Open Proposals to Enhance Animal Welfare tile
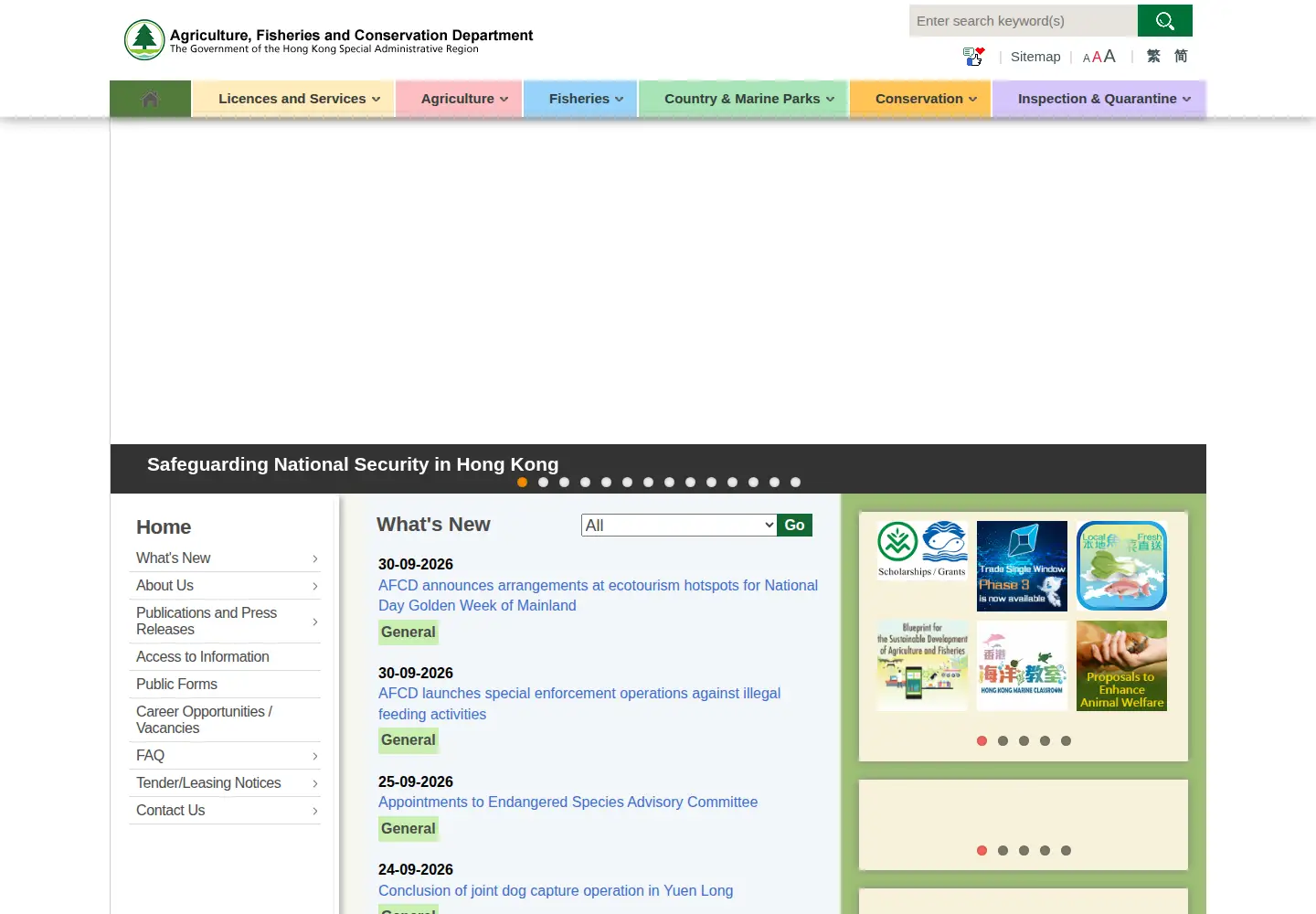The width and height of the screenshot is (1316, 914). pos(1121,665)
